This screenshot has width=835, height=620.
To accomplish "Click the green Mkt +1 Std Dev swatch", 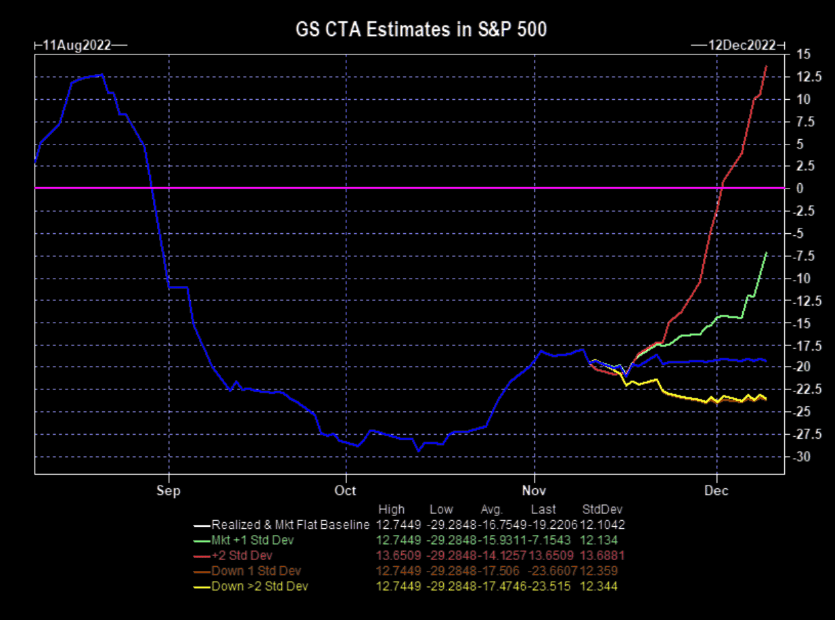I will 202,541.
